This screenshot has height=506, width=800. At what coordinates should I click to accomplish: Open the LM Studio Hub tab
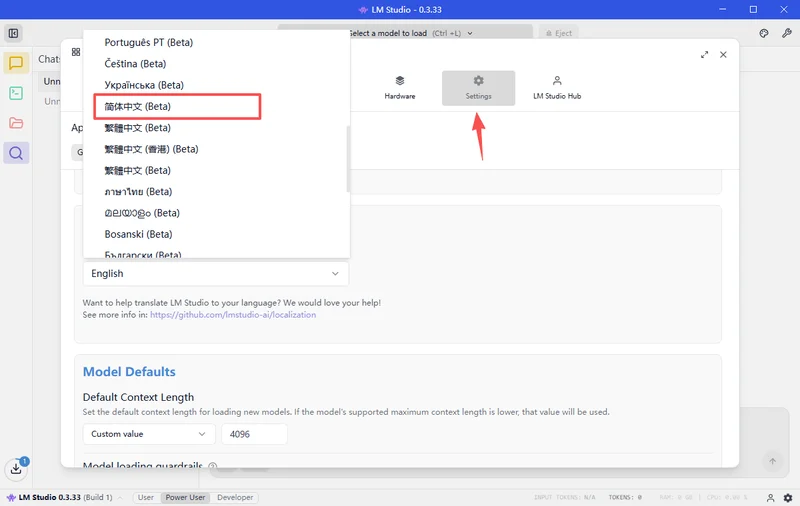[x=557, y=88]
